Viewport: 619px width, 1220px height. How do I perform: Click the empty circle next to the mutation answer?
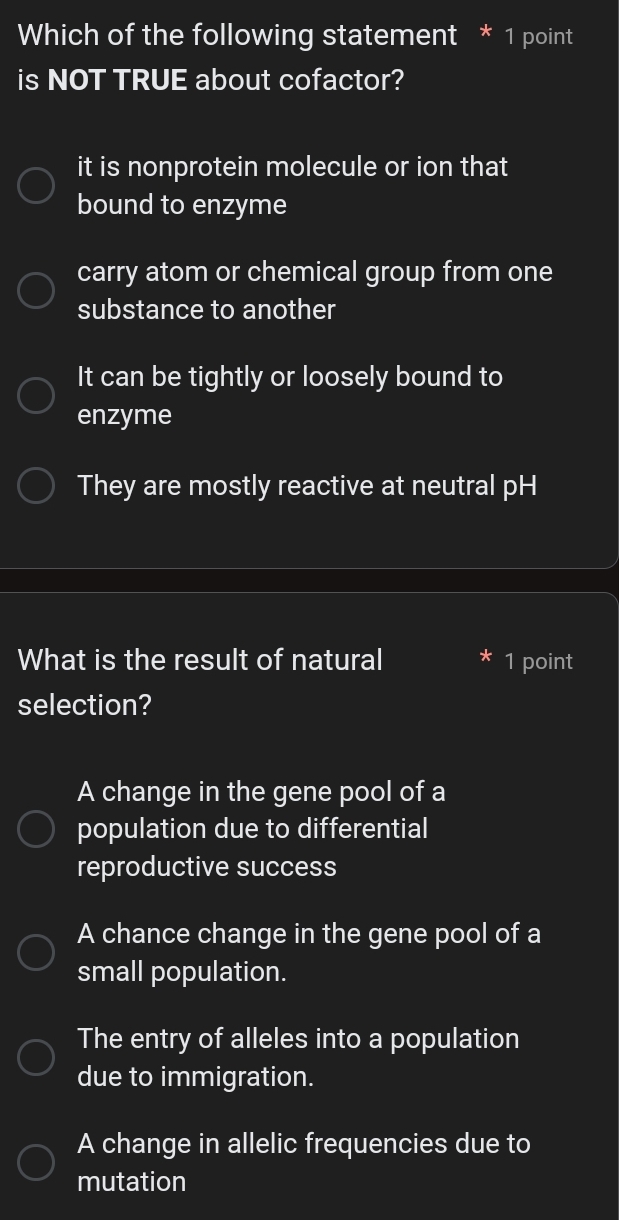(35, 1162)
